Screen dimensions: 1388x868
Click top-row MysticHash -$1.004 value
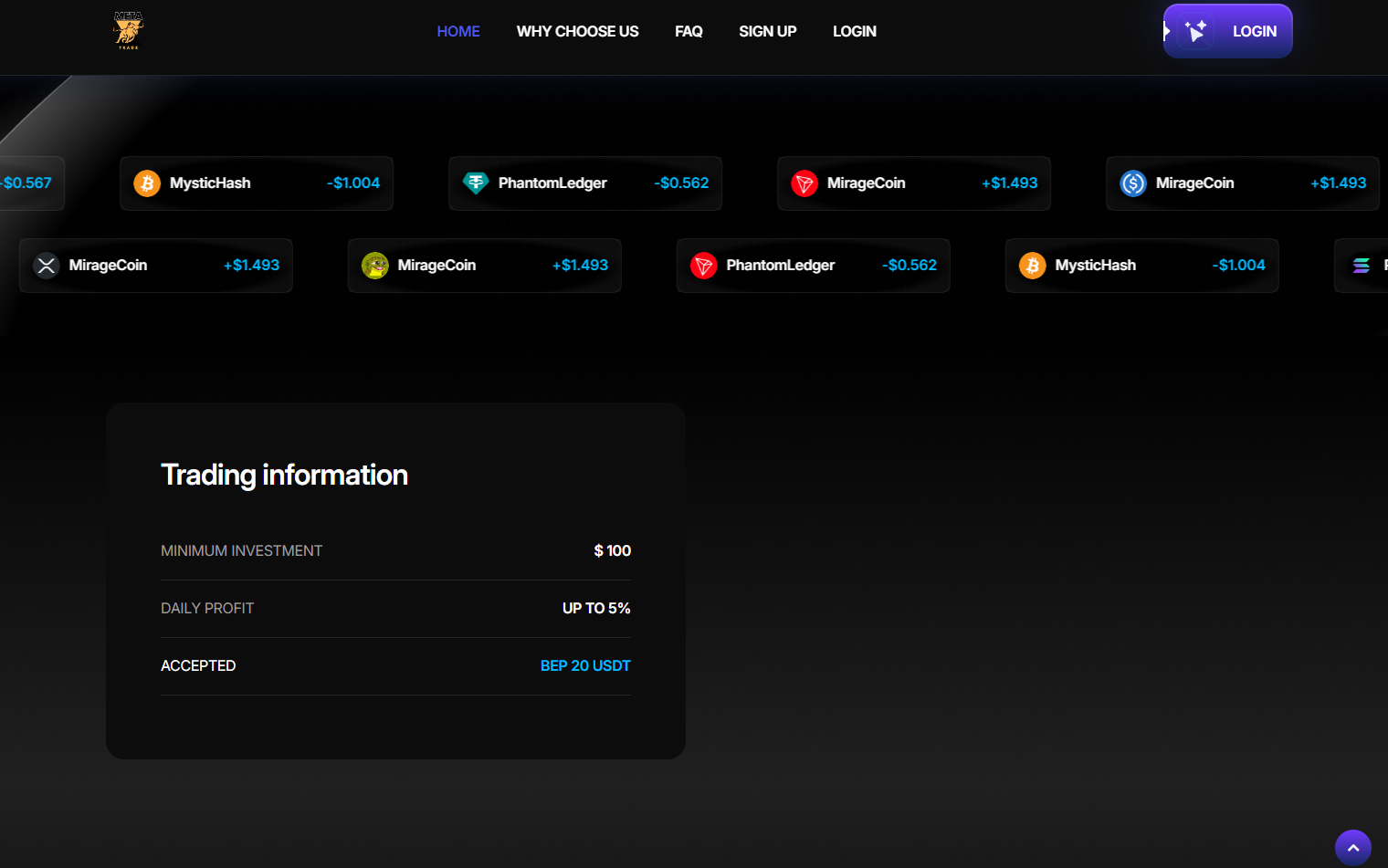coord(353,183)
